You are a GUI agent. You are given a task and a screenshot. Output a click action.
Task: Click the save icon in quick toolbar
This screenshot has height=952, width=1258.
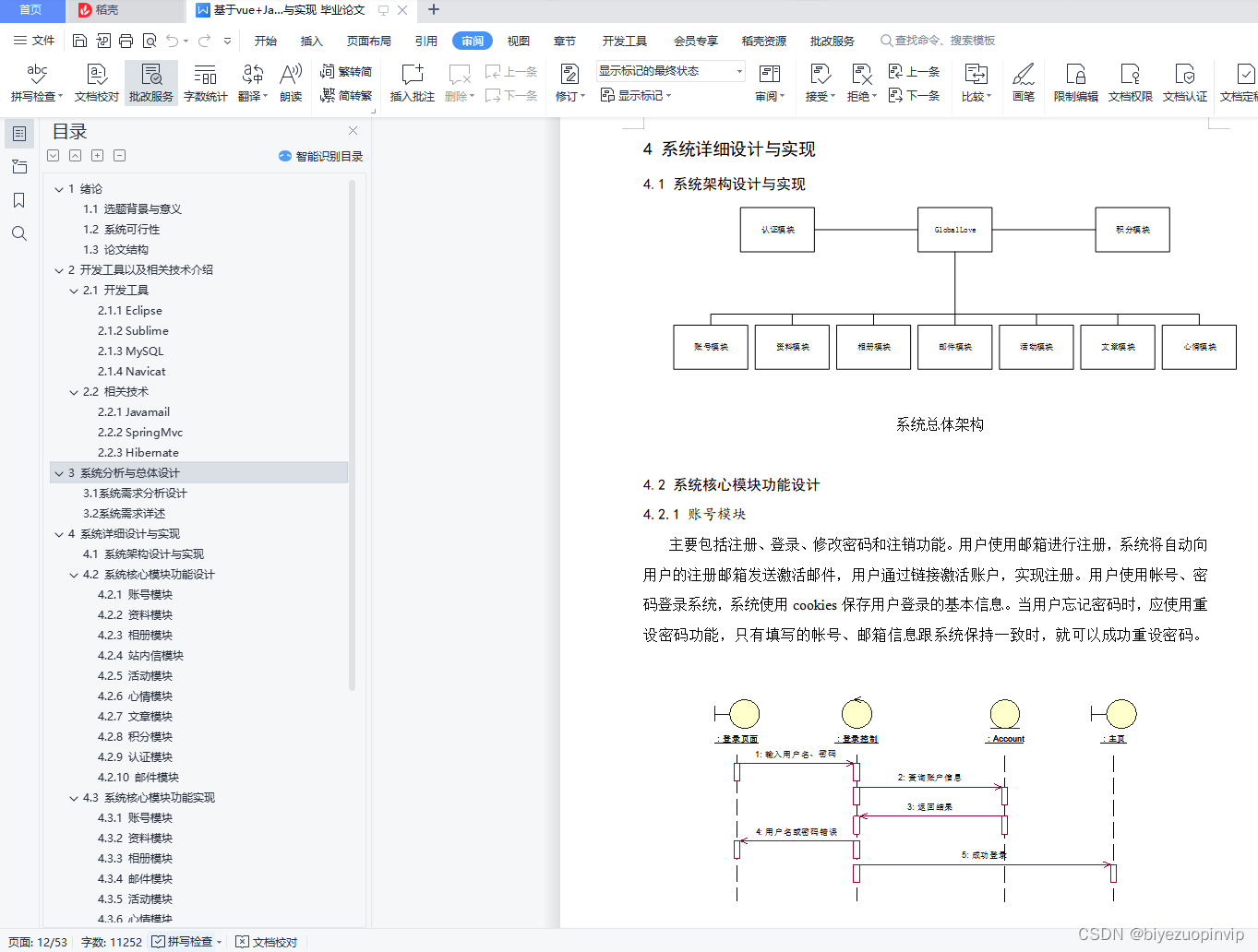coord(80,41)
